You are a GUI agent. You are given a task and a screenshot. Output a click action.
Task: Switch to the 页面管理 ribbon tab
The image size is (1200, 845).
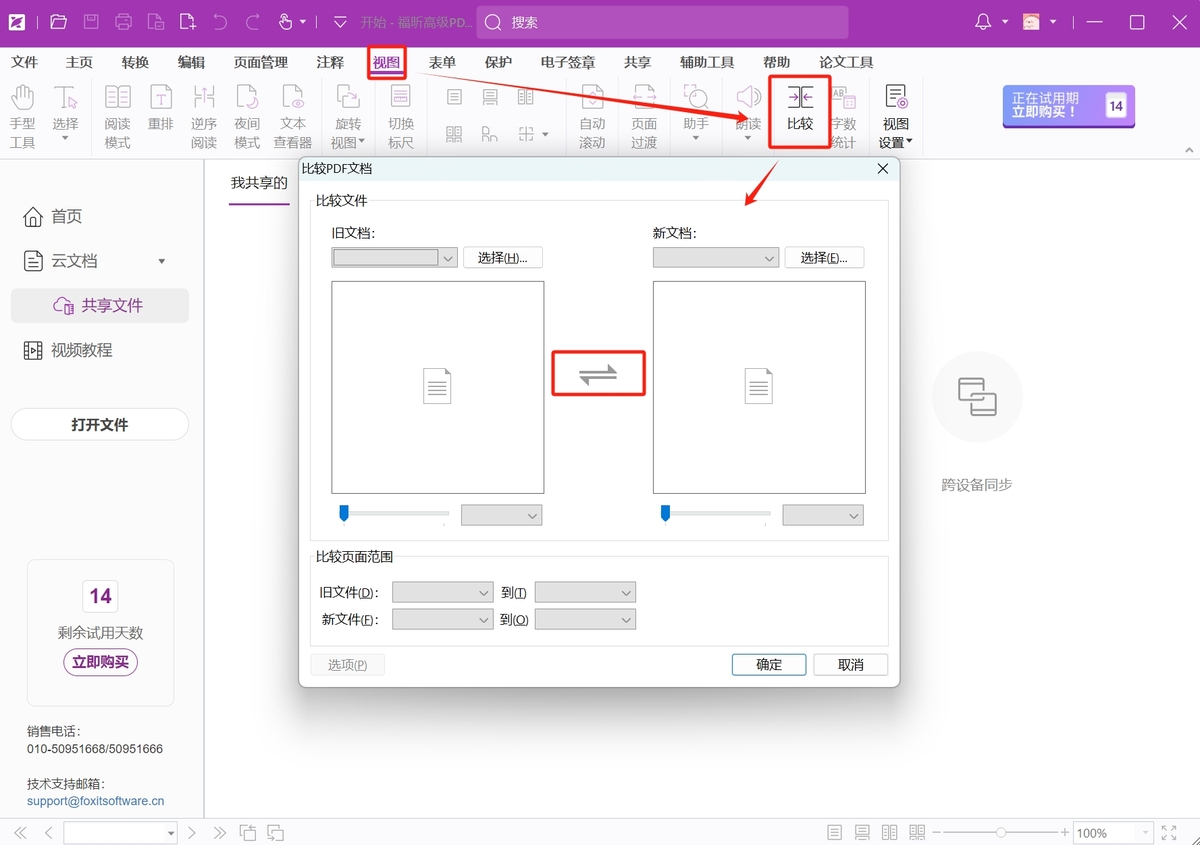click(x=260, y=61)
